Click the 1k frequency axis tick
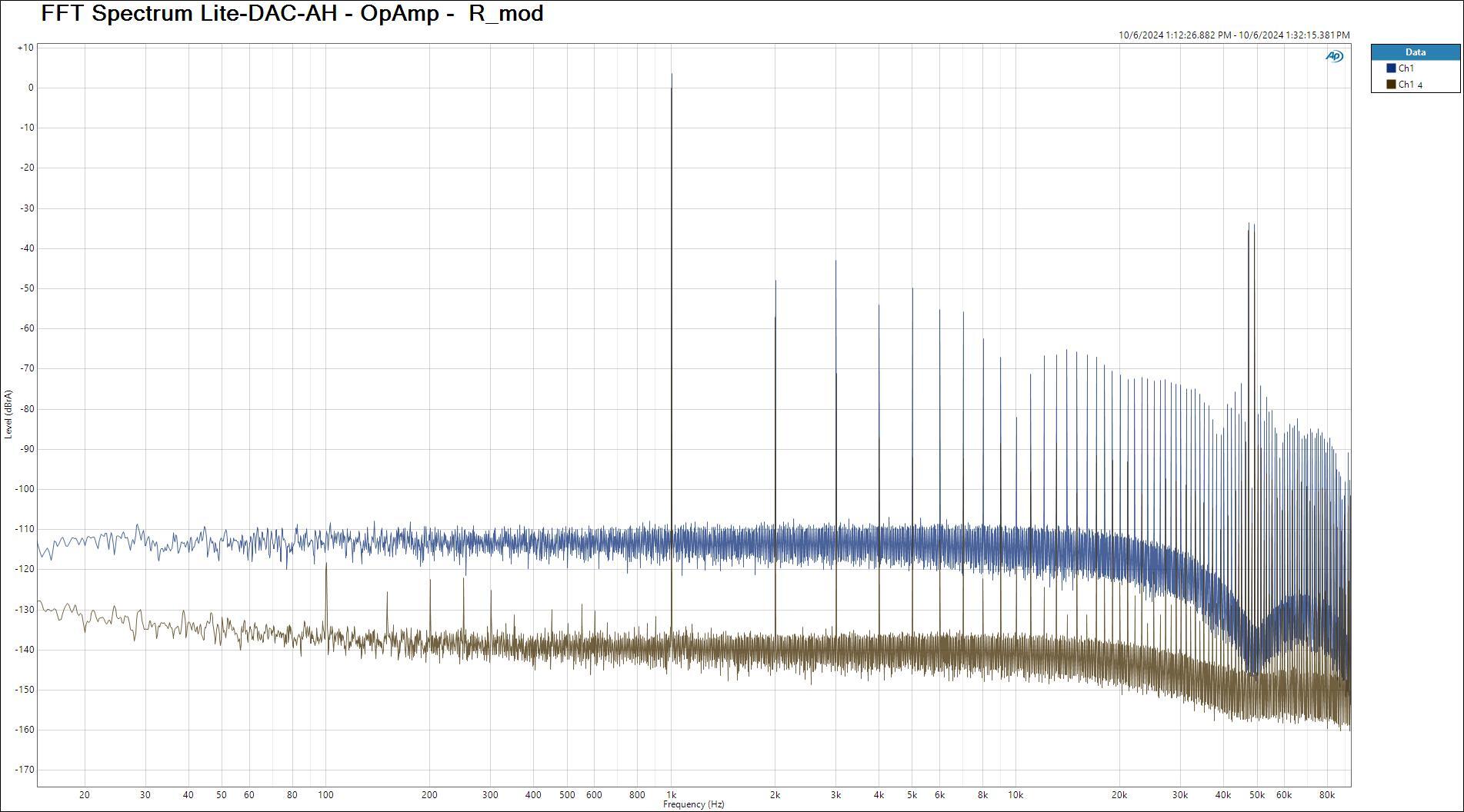Image resolution: width=1464 pixels, height=812 pixels. point(671,795)
